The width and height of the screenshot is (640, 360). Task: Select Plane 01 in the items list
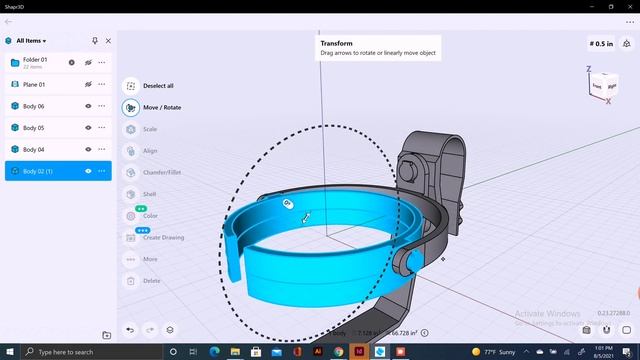tap(58, 84)
